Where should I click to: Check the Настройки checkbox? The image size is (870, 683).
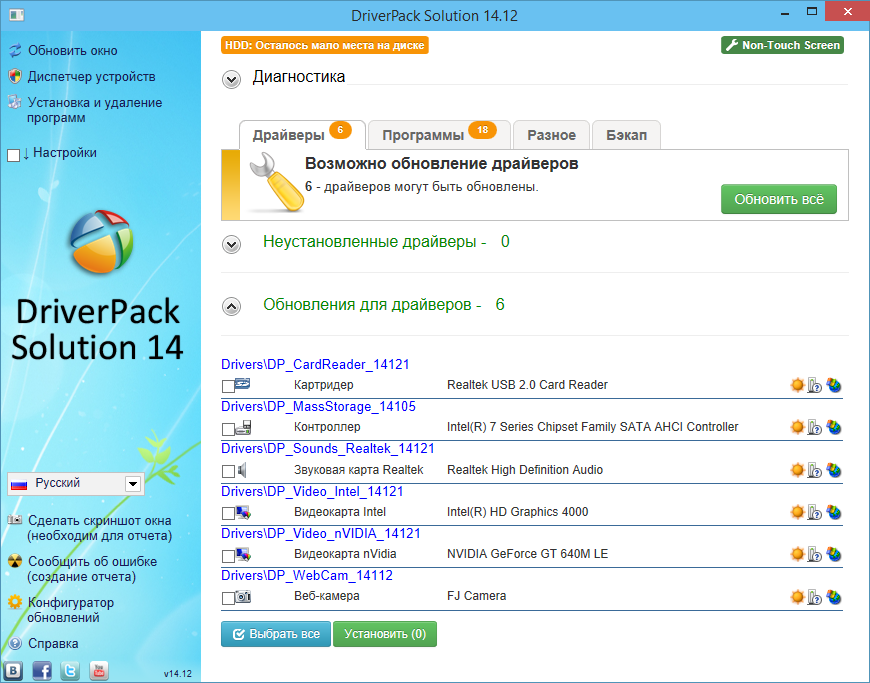(x=14, y=155)
